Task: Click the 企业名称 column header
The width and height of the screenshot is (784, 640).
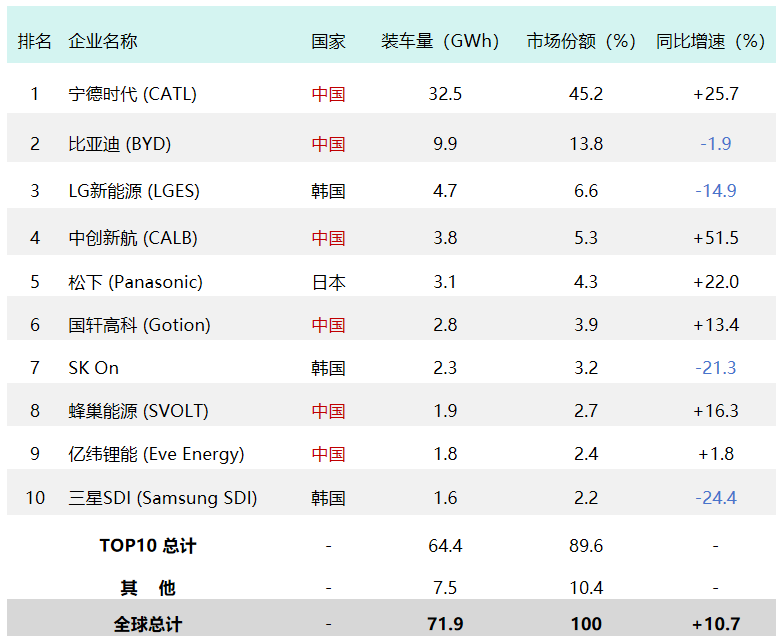Action: point(103,41)
